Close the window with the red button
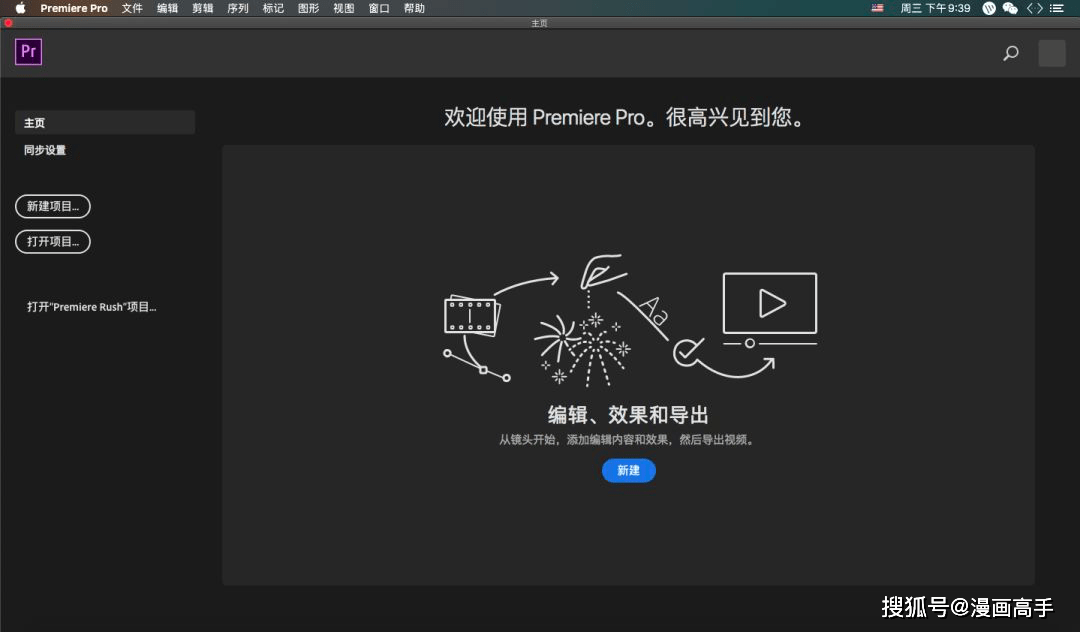Viewport: 1080px width, 632px height. (8, 23)
